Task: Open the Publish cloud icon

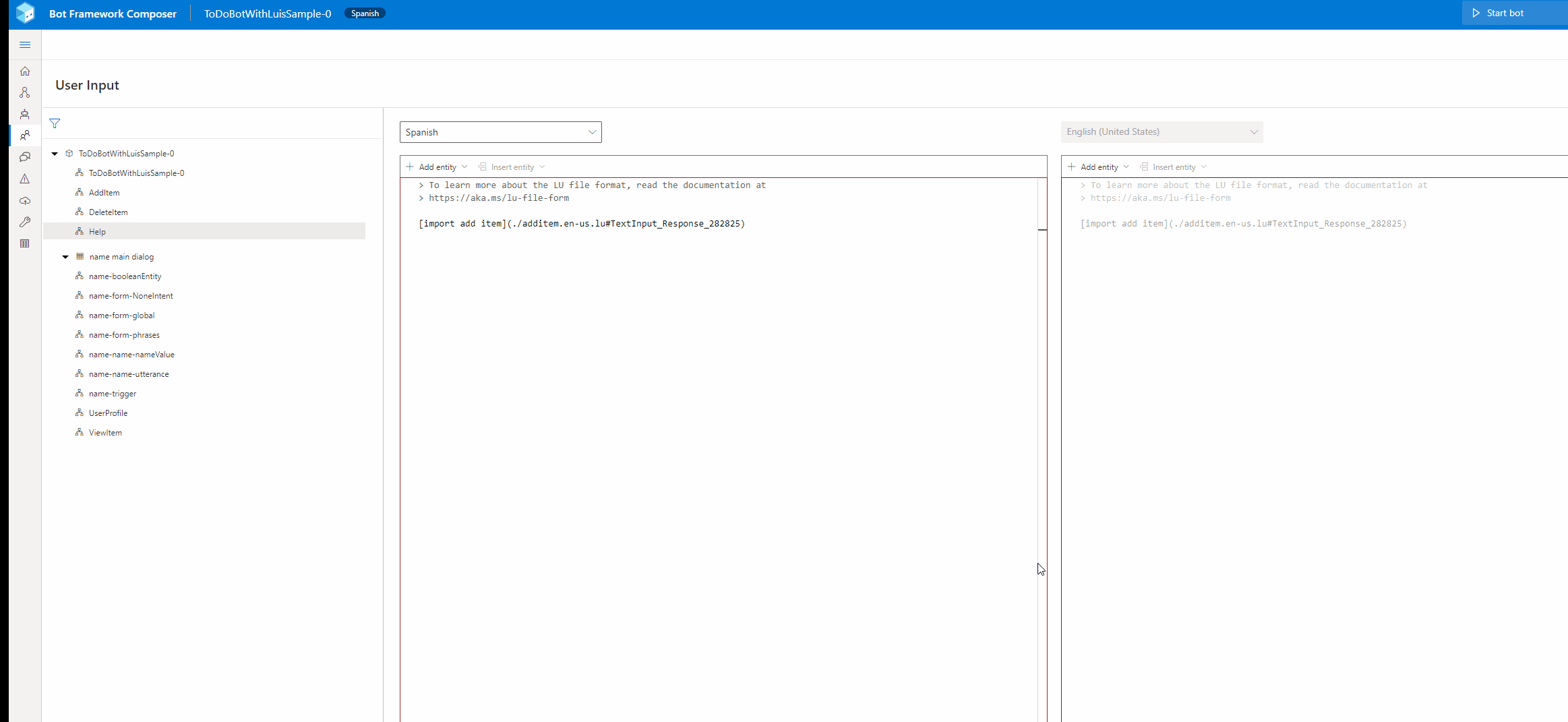Action: [25, 200]
